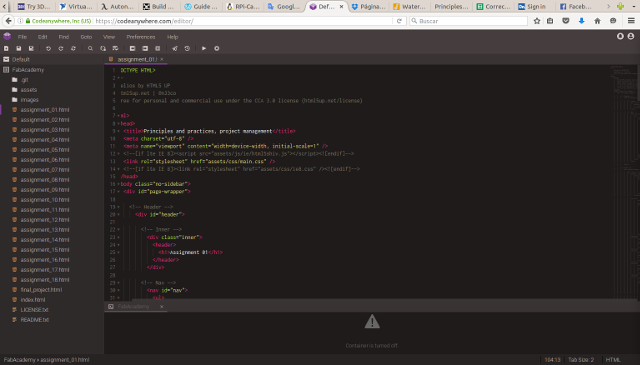This screenshot has height=365, width=640.
Task: Close the assignment_01 editor tab
Action: click(x=162, y=59)
